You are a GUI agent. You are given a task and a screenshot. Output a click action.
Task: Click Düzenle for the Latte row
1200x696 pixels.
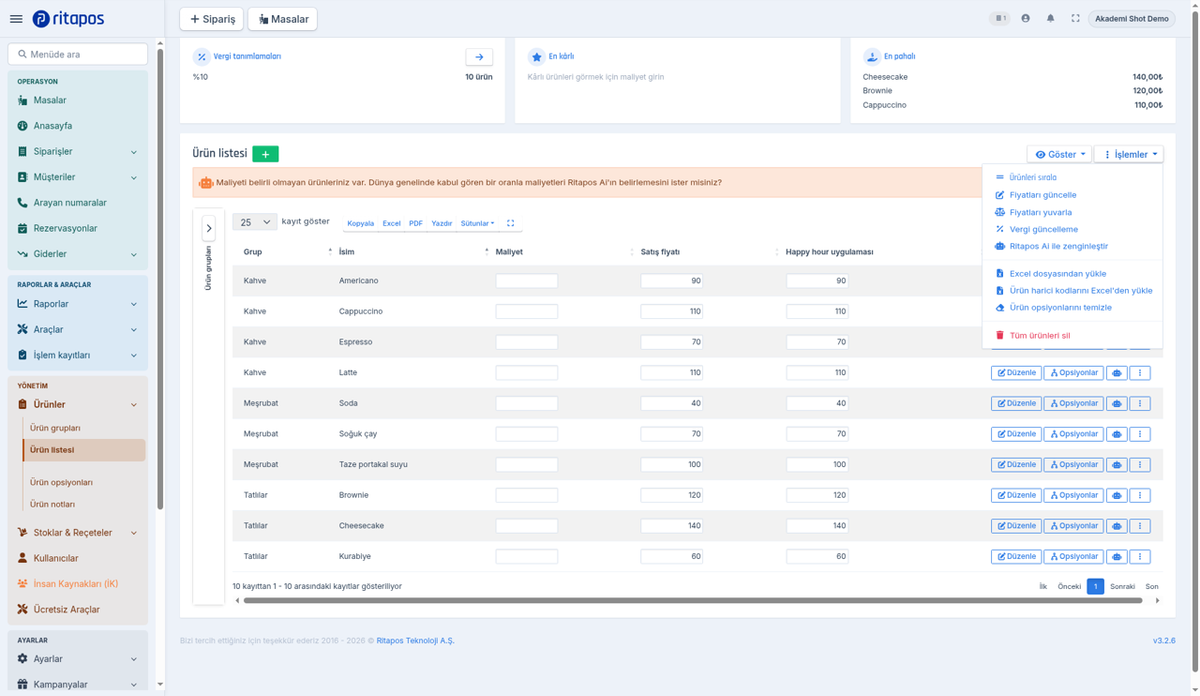[1016, 373]
